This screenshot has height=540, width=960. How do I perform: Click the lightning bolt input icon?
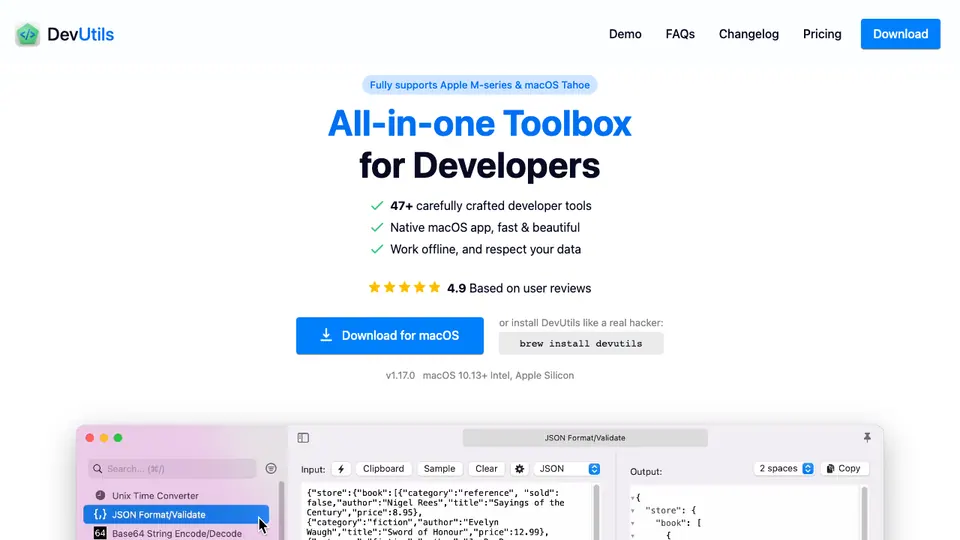point(341,469)
